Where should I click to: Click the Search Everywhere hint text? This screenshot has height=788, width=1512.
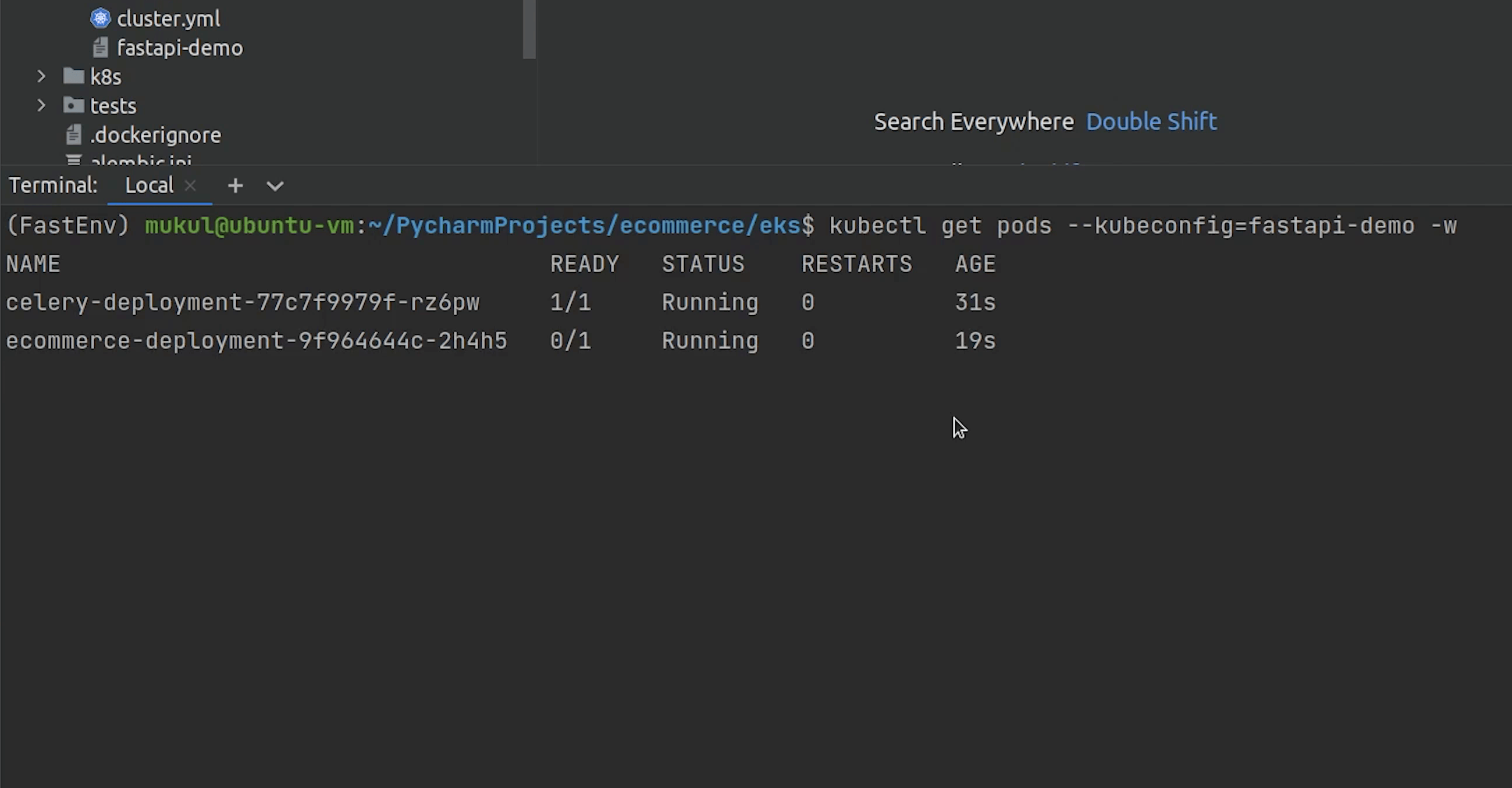(x=974, y=122)
